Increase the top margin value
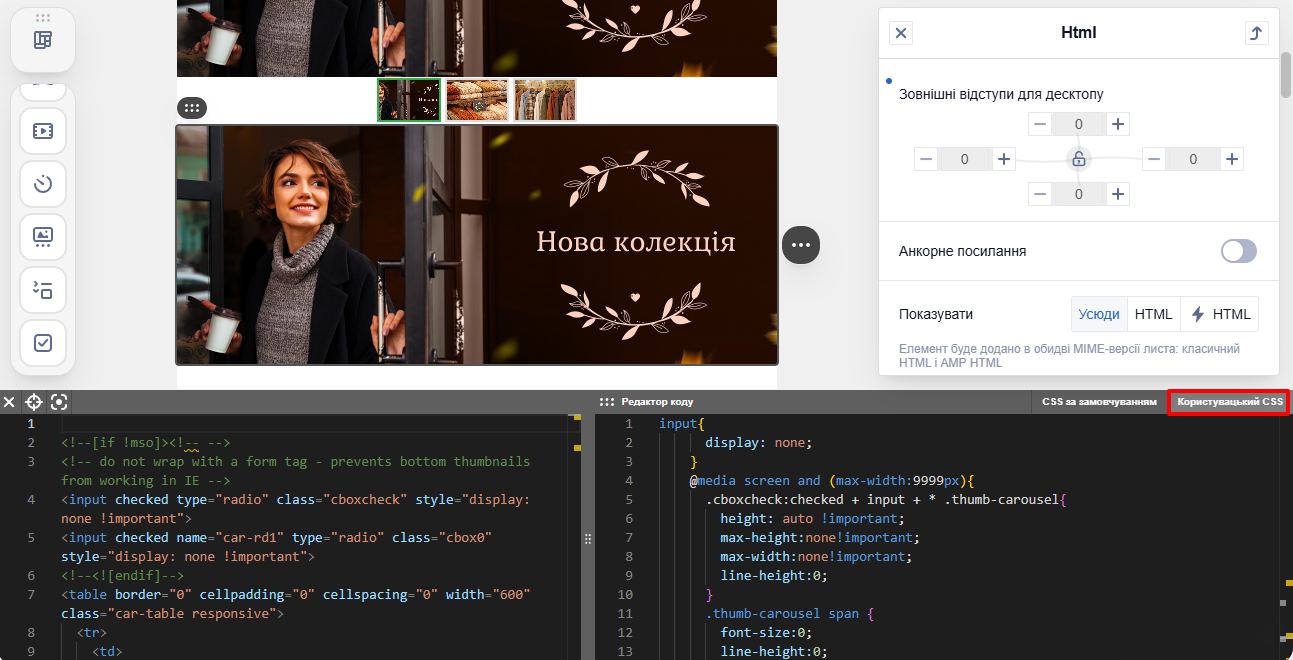The width and height of the screenshot is (1293, 660). (1118, 124)
